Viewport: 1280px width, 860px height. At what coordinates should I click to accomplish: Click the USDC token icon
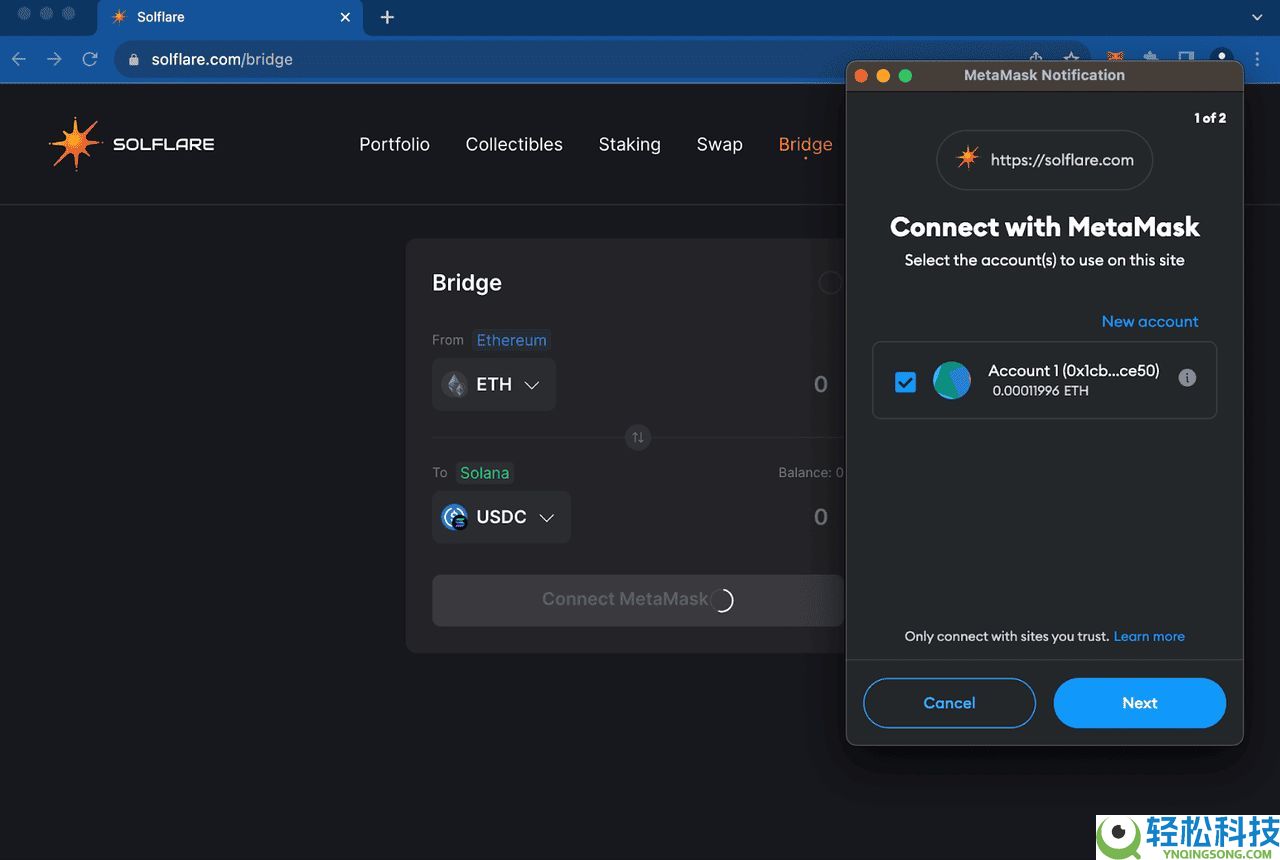(455, 517)
